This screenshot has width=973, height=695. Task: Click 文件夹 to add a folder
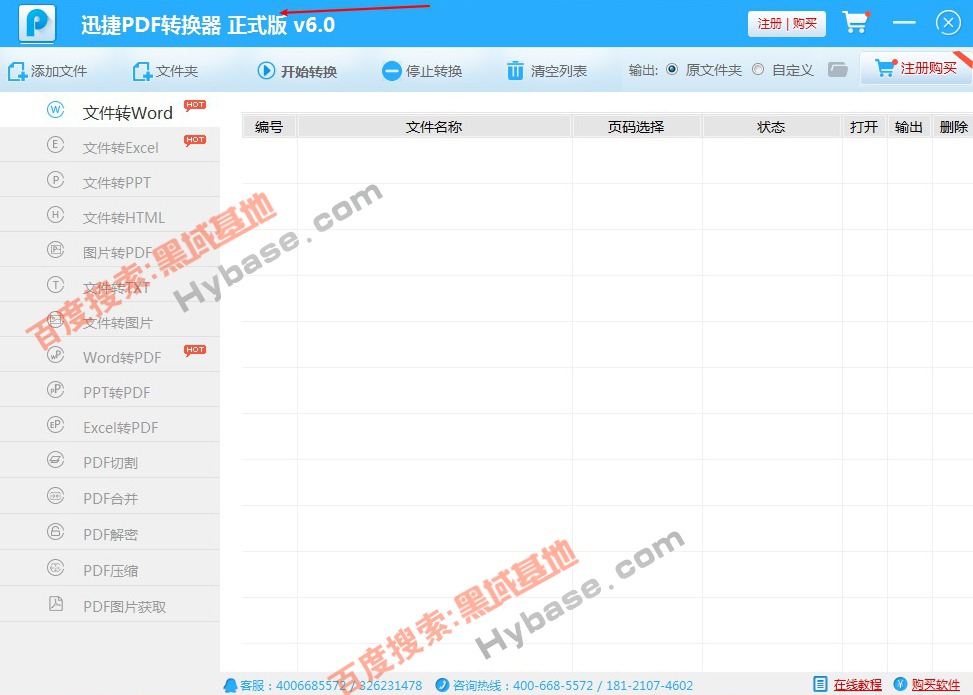pos(165,71)
